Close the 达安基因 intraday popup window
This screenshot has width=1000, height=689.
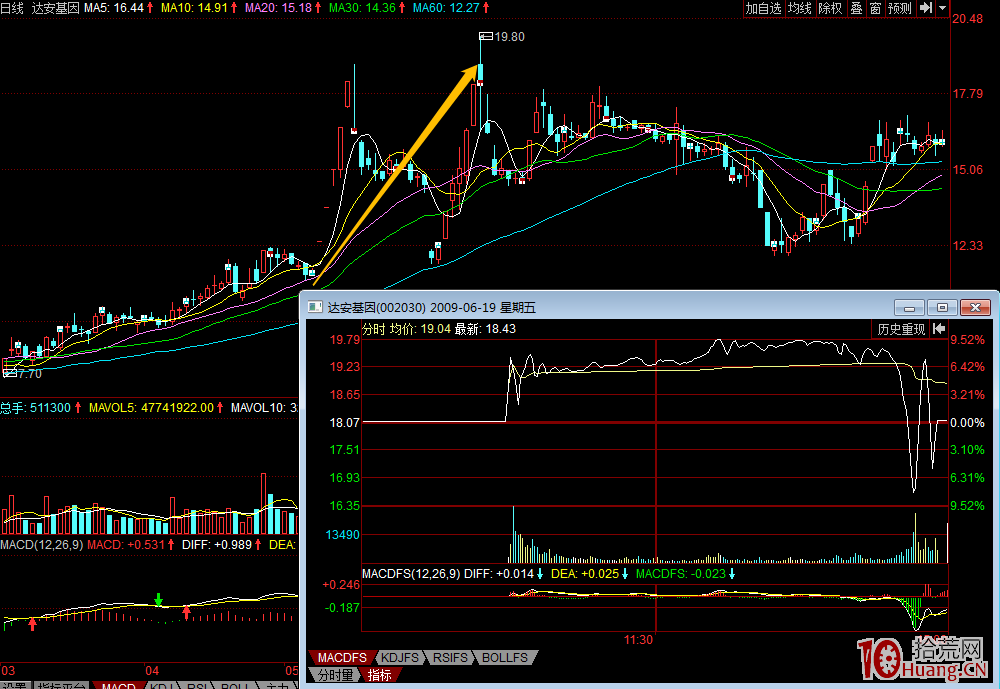click(975, 307)
